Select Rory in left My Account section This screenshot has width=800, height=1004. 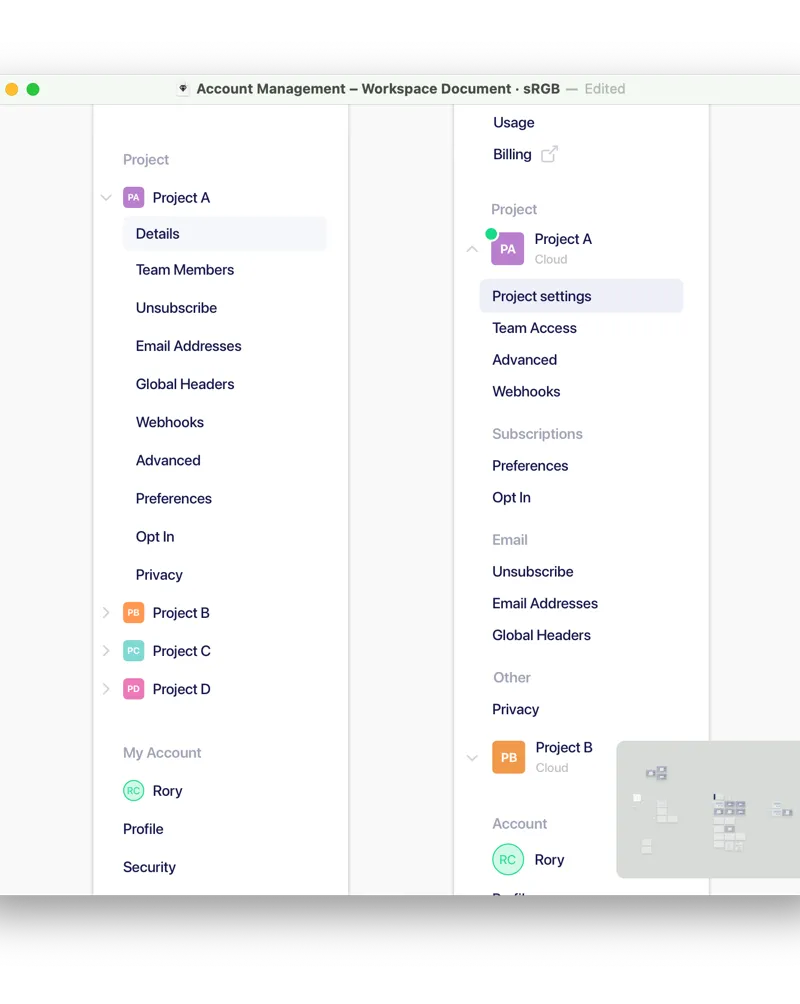(167, 791)
